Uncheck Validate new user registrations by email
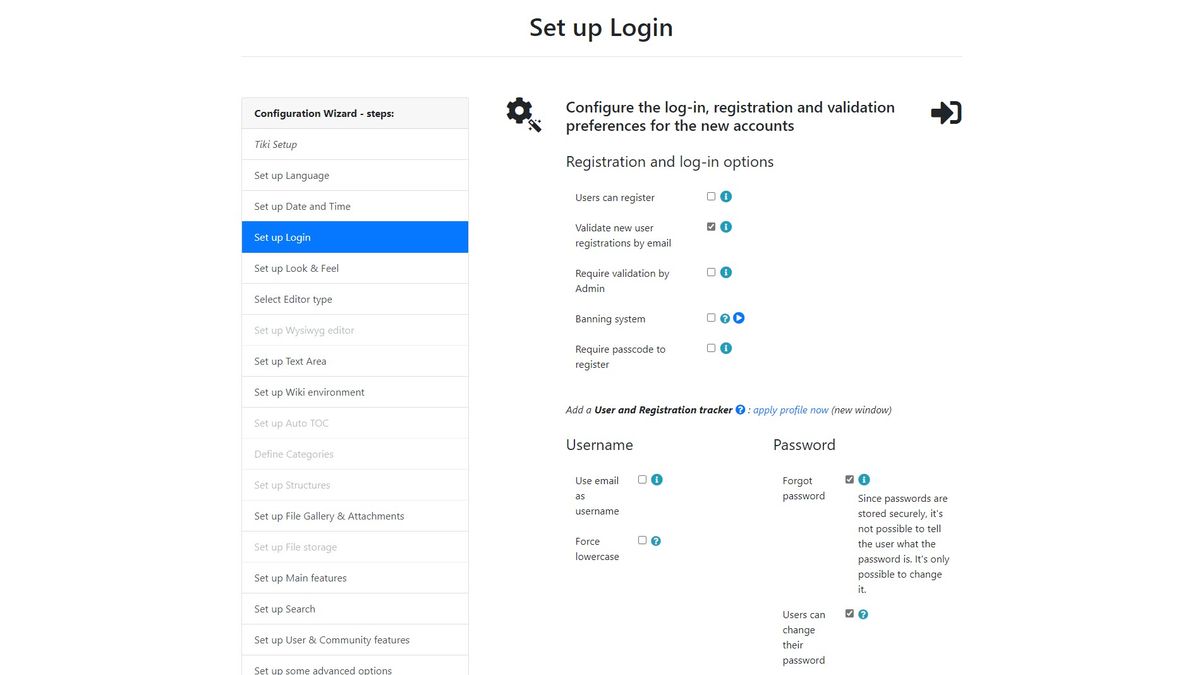 point(711,226)
